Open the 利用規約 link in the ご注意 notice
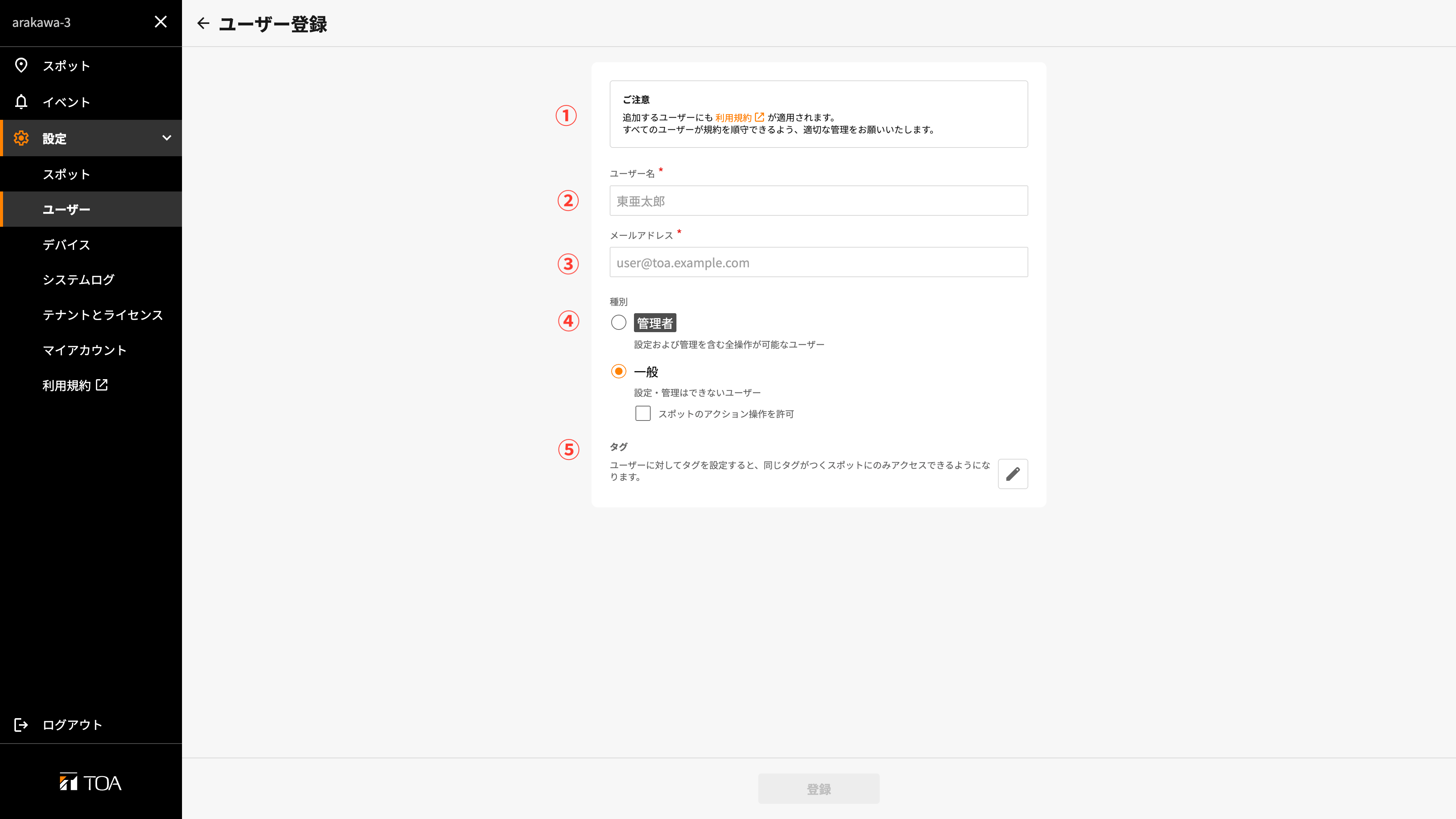1456x819 pixels. tap(739, 118)
